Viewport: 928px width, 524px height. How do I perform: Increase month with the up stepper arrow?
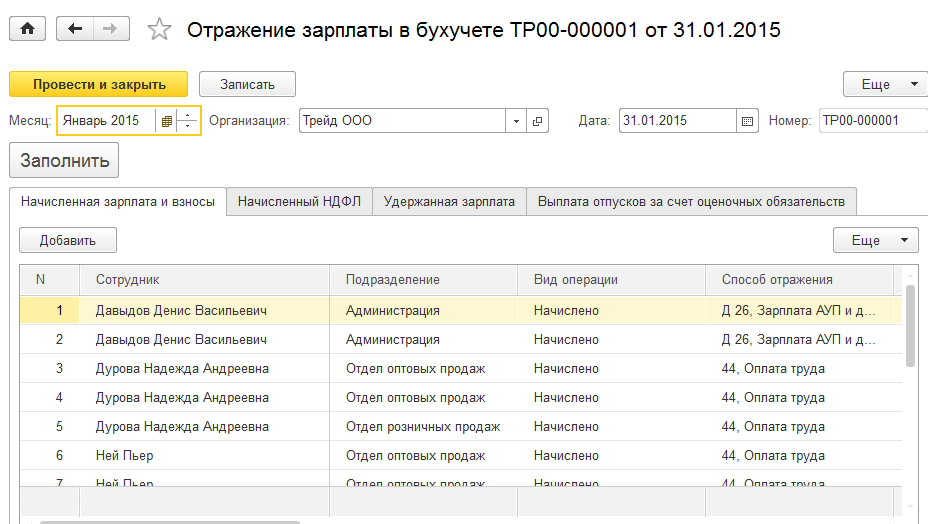[x=188, y=115]
